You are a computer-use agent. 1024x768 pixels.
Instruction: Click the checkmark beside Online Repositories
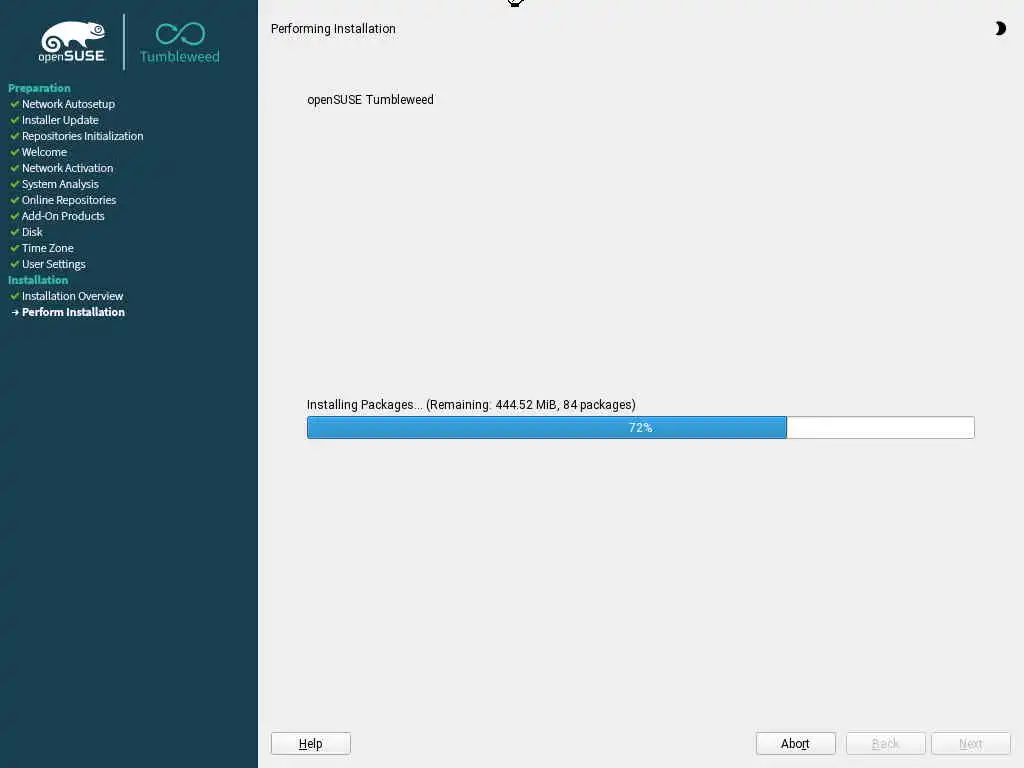point(14,199)
